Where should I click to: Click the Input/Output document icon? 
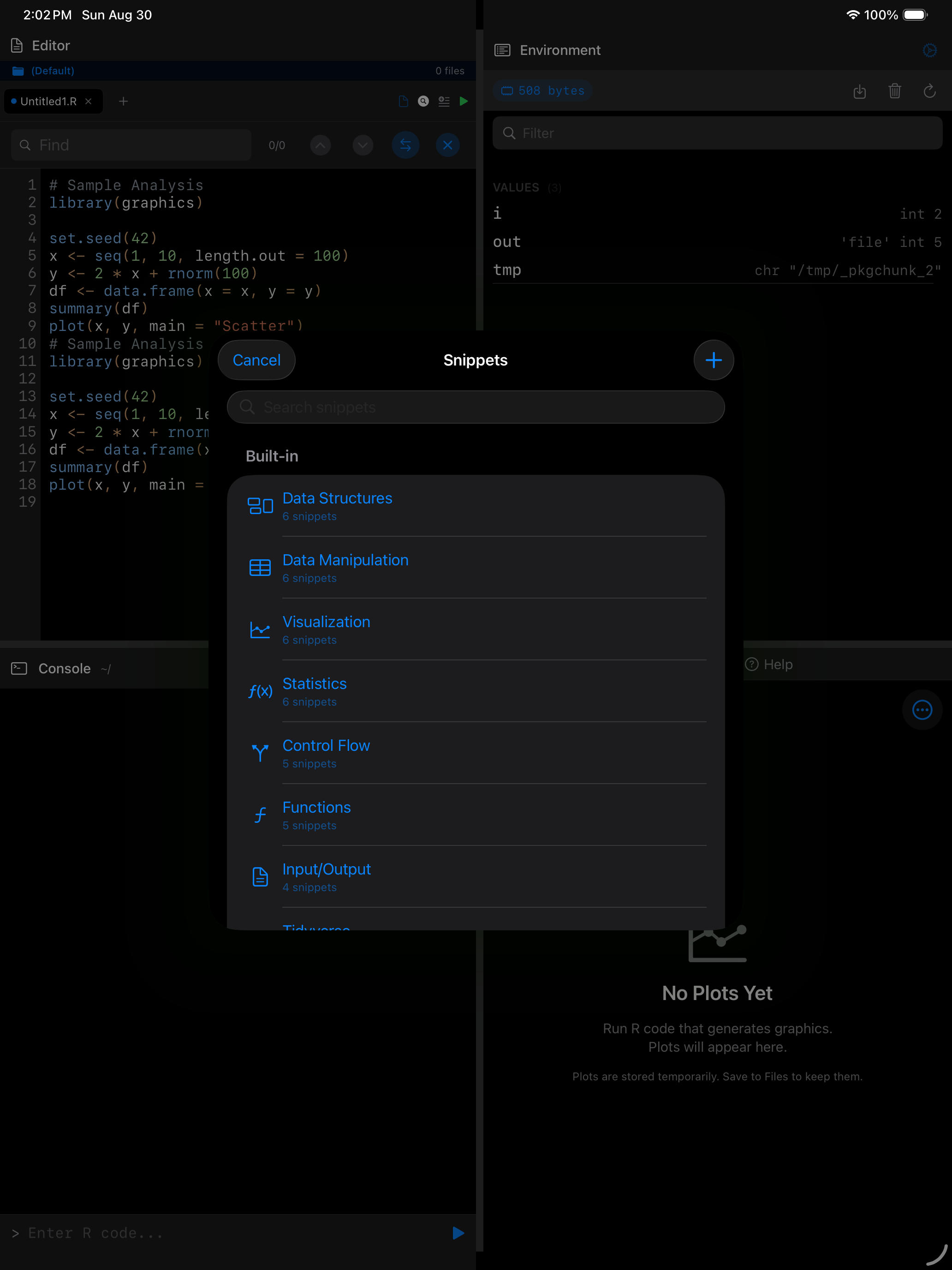(260, 877)
